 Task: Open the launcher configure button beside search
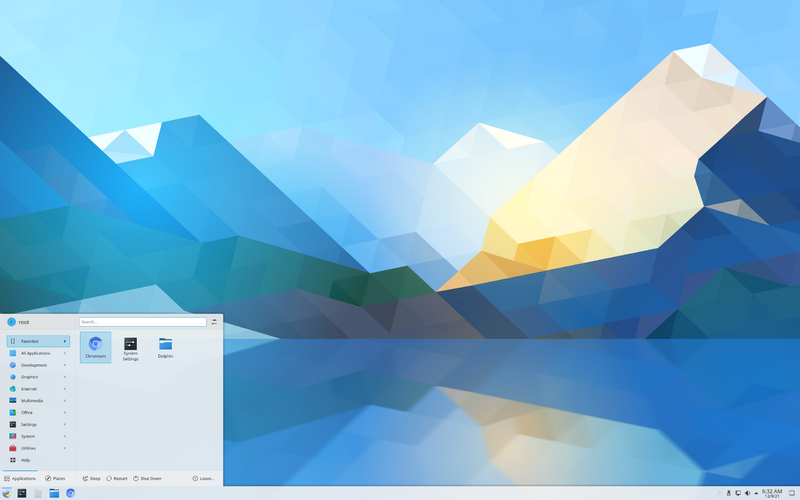coord(214,322)
